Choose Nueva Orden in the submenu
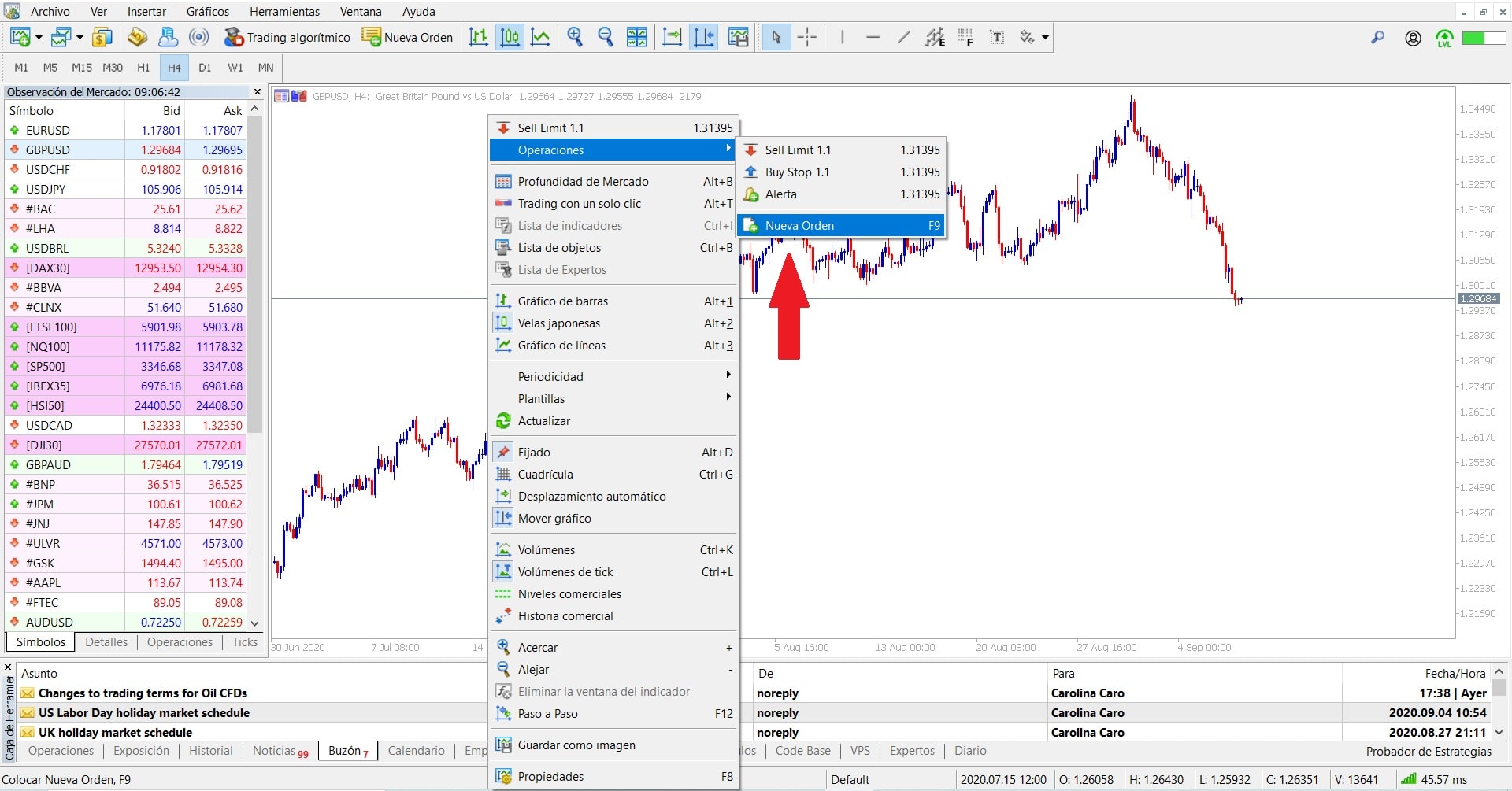 click(x=841, y=225)
